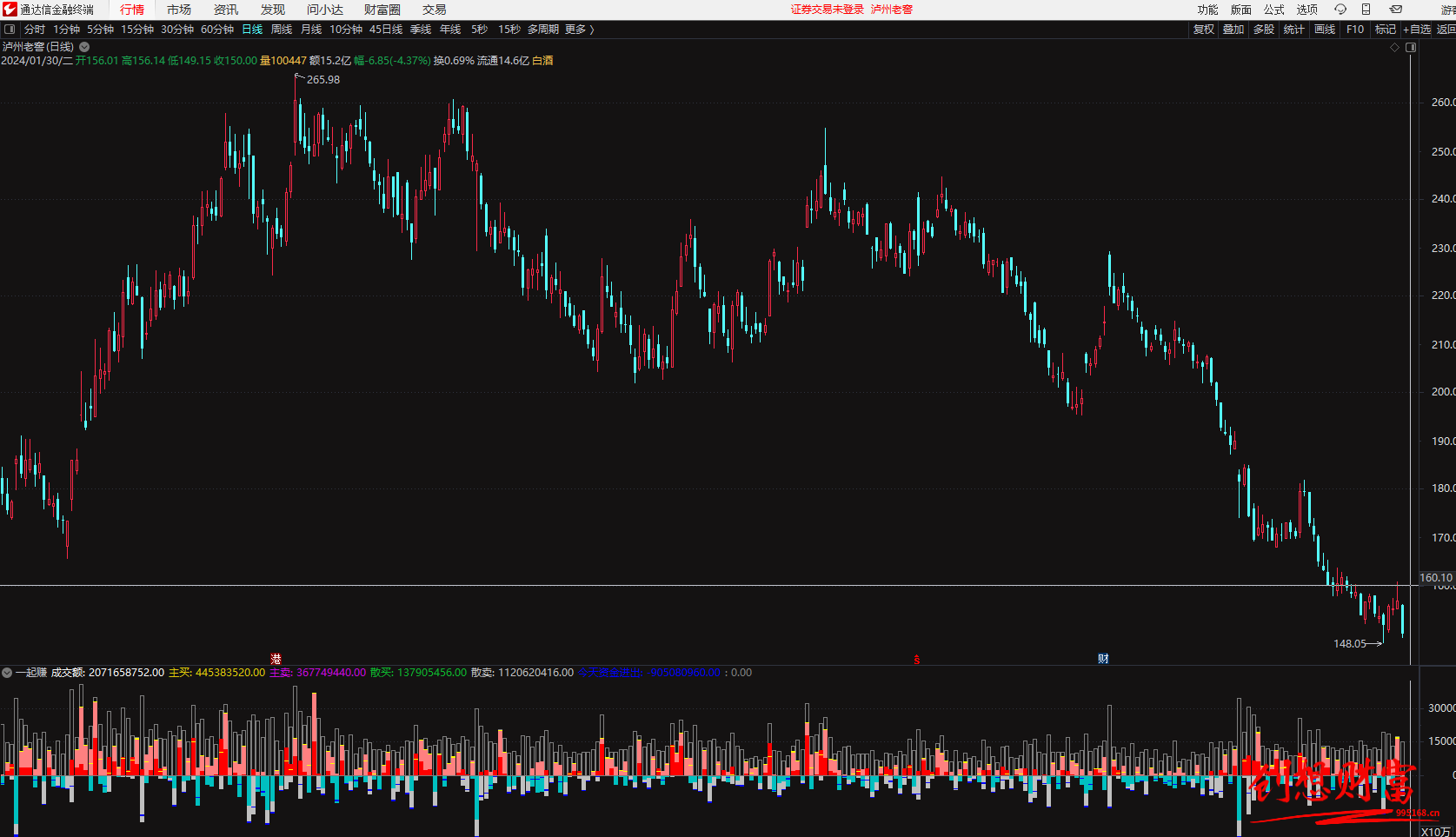Click the 统计 statistics button
This screenshot has width=1456, height=837.
(1294, 30)
